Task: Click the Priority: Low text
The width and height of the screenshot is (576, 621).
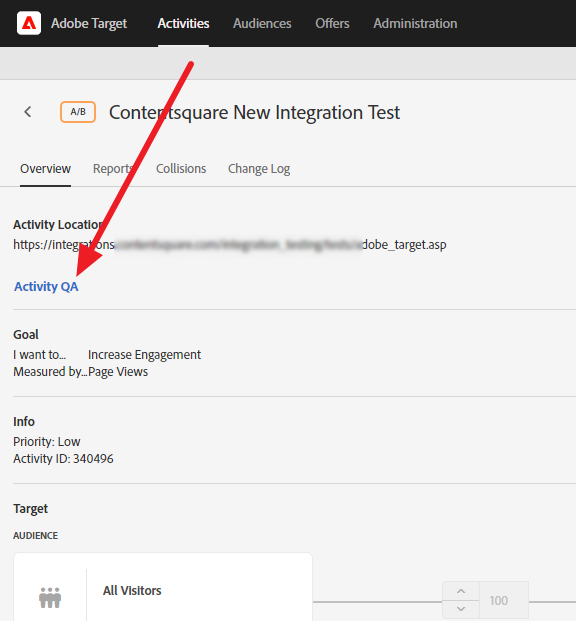Action: [x=47, y=442]
